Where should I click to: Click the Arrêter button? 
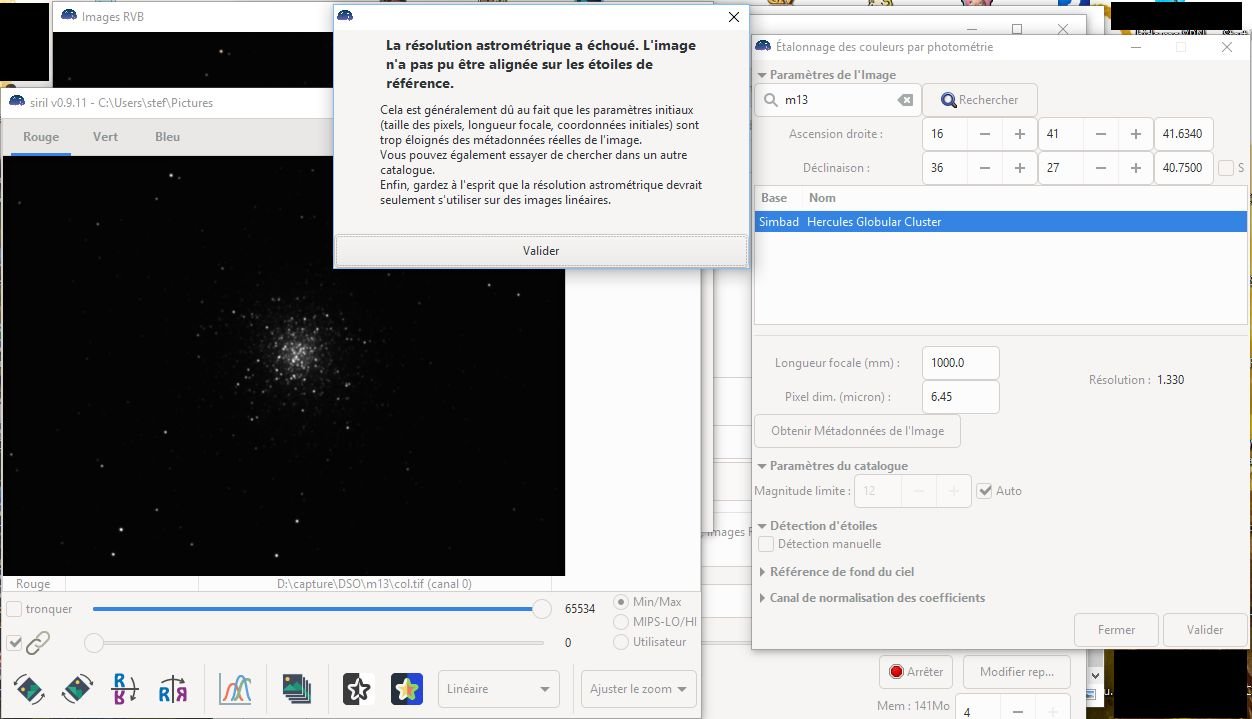click(x=916, y=672)
